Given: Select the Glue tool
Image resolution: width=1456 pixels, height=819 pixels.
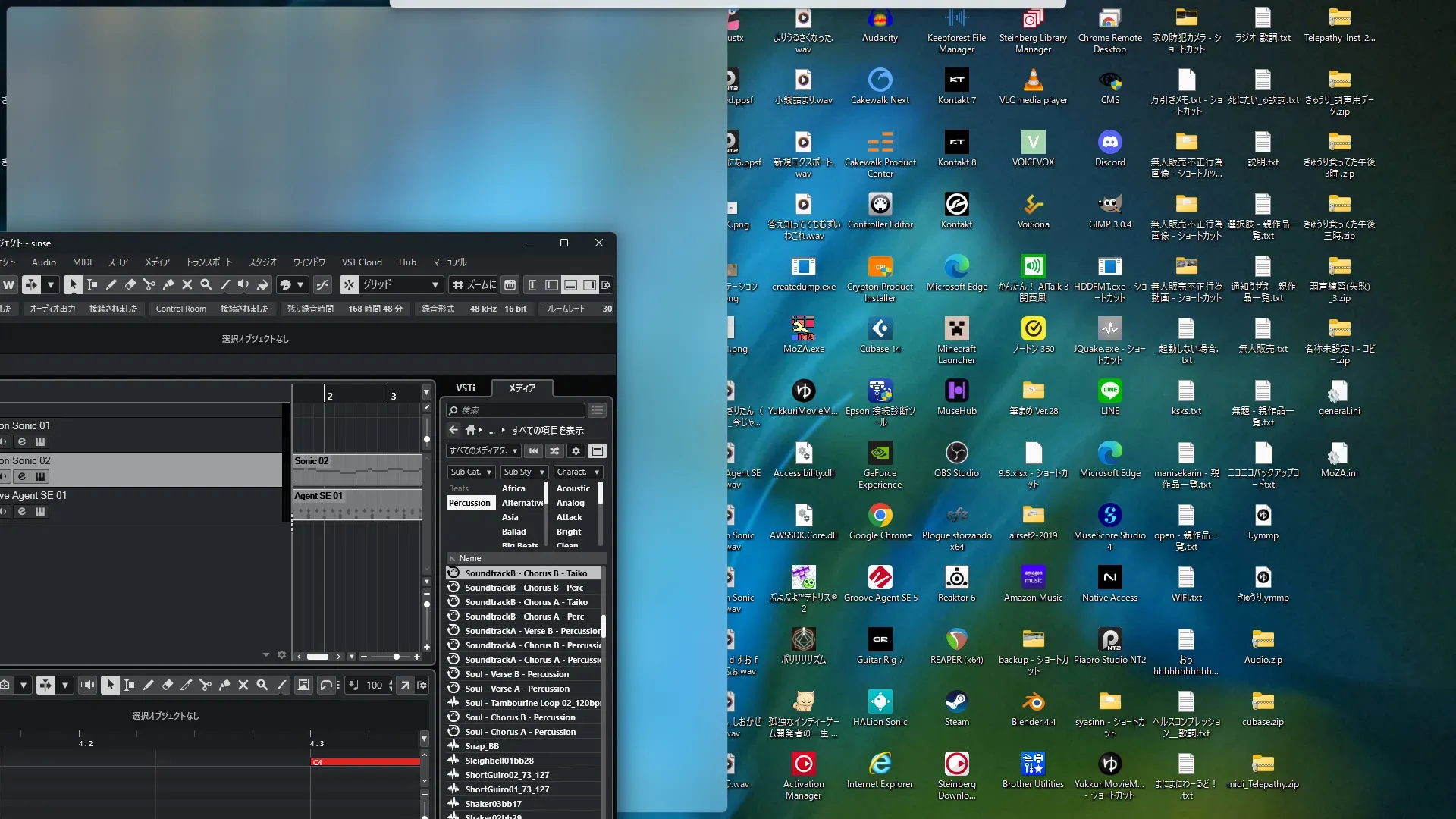Looking at the screenshot, I should [x=168, y=285].
